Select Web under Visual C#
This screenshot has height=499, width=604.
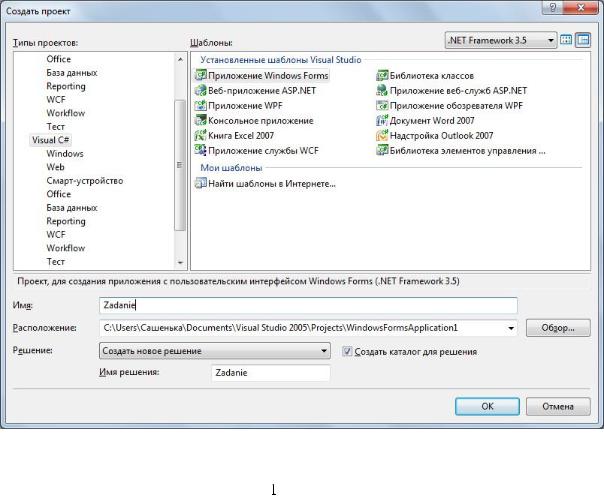pyautogui.click(x=55, y=167)
